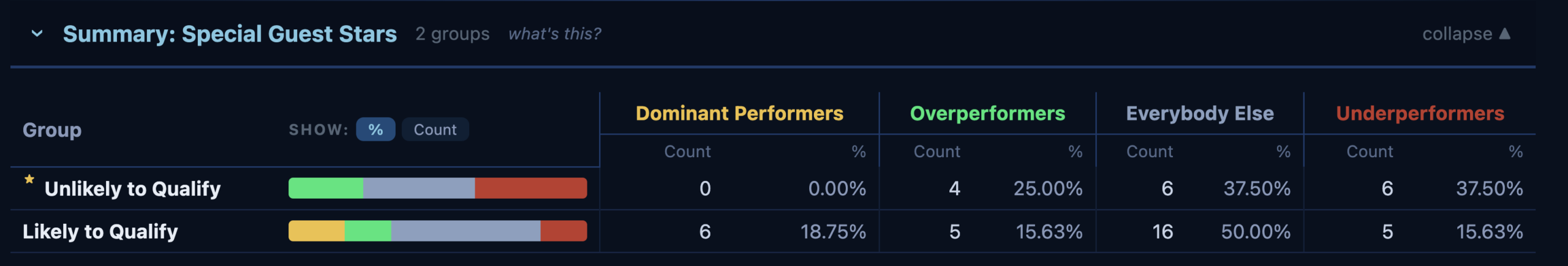Image resolution: width=1568 pixels, height=266 pixels.
Task: Select the Overperformers column header
Action: pyautogui.click(x=987, y=113)
